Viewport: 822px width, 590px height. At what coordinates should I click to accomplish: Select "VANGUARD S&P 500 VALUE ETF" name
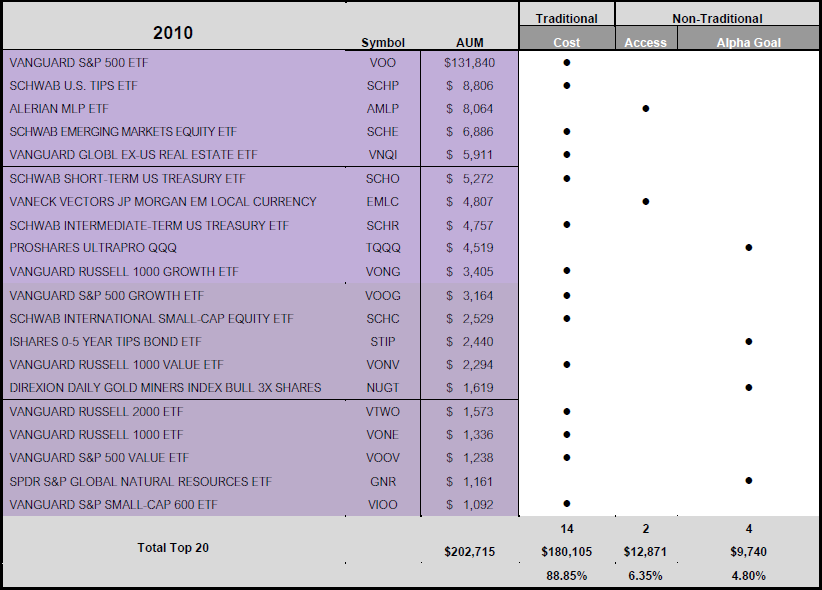pos(99,458)
